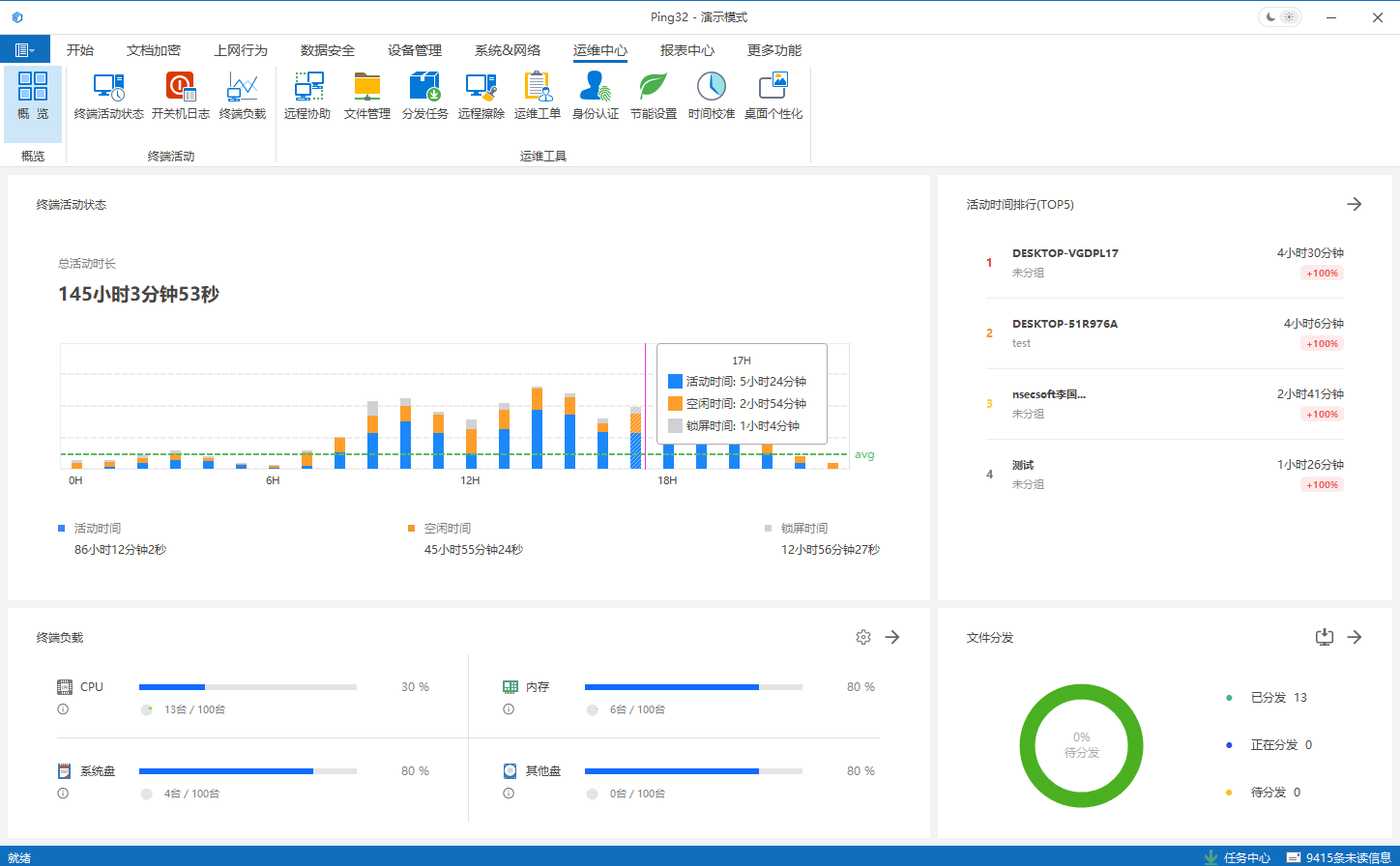This screenshot has height=866, width=1400.
Task: Switch to the 数据安全 tab
Action: (327, 50)
